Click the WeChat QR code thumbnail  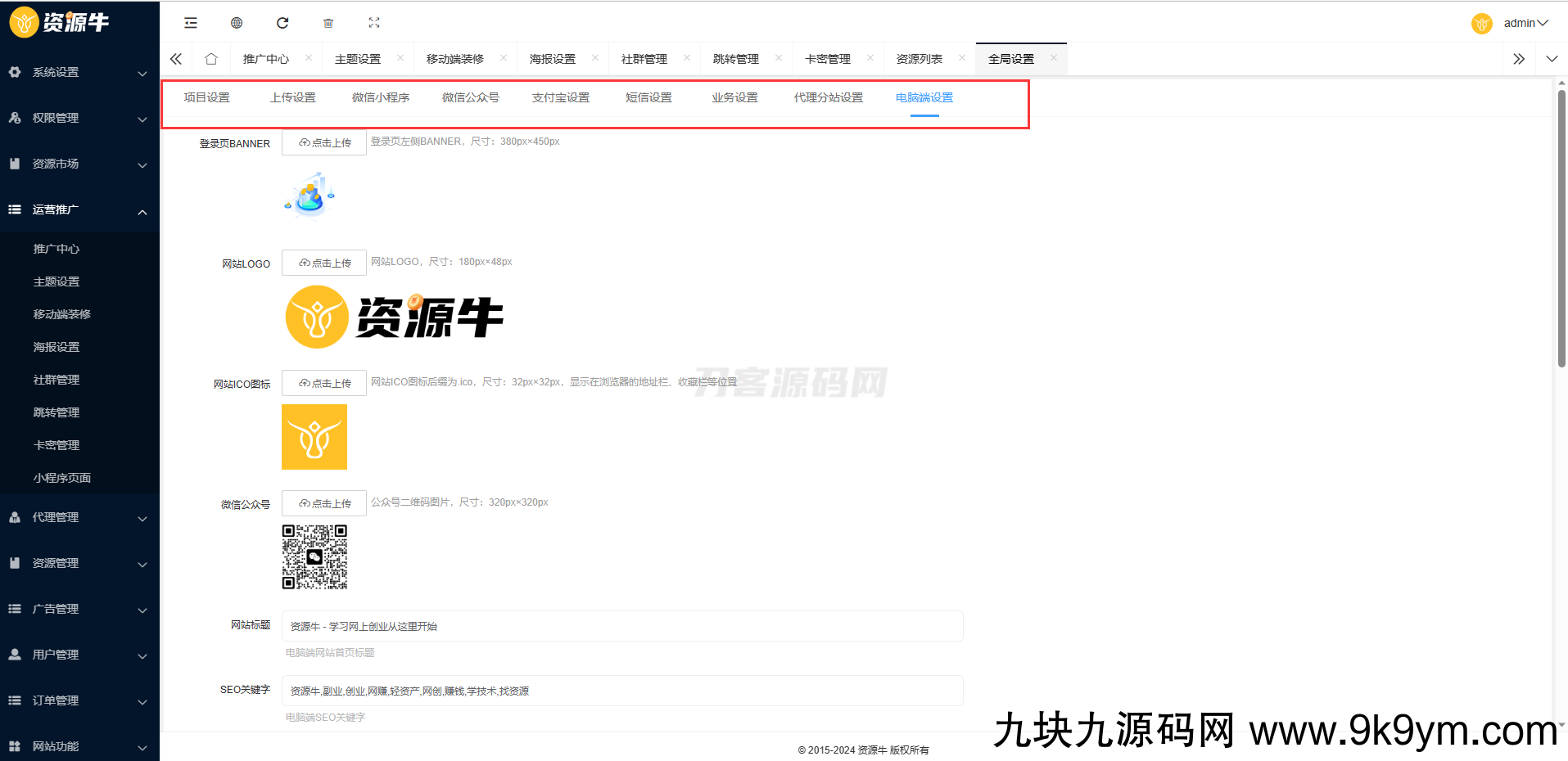coord(314,557)
